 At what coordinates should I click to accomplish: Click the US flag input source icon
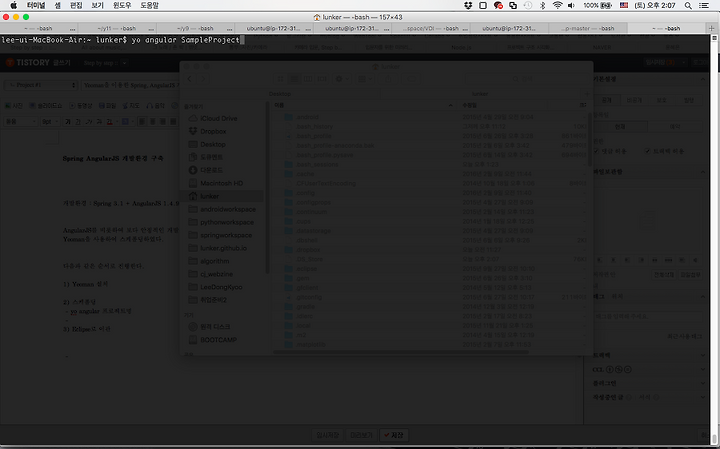point(624,6)
